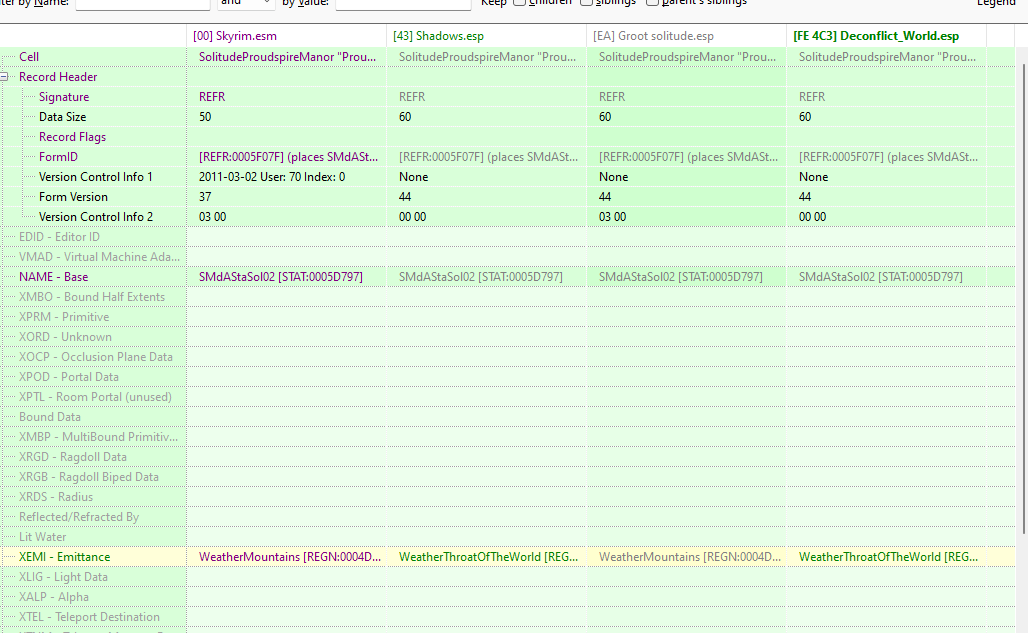This screenshot has width=1028, height=633.
Task: Select the XMBO - Bound Half Extents row
Action: [508, 297]
